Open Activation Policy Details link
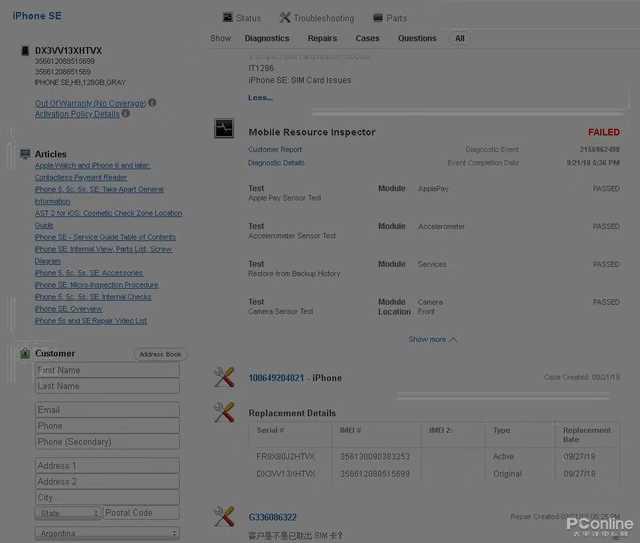 tap(77, 114)
